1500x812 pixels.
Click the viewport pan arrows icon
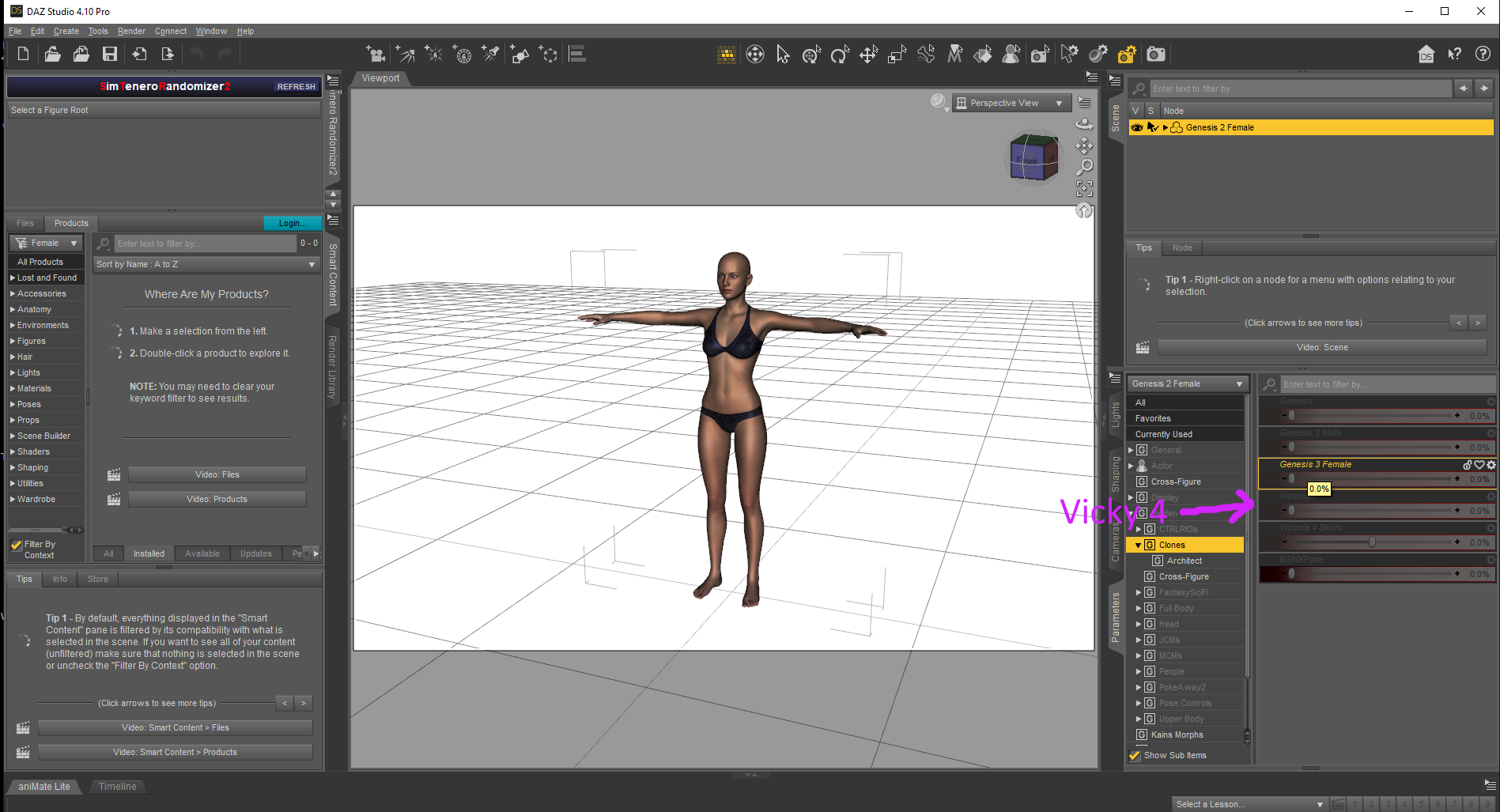pyautogui.click(x=1085, y=145)
